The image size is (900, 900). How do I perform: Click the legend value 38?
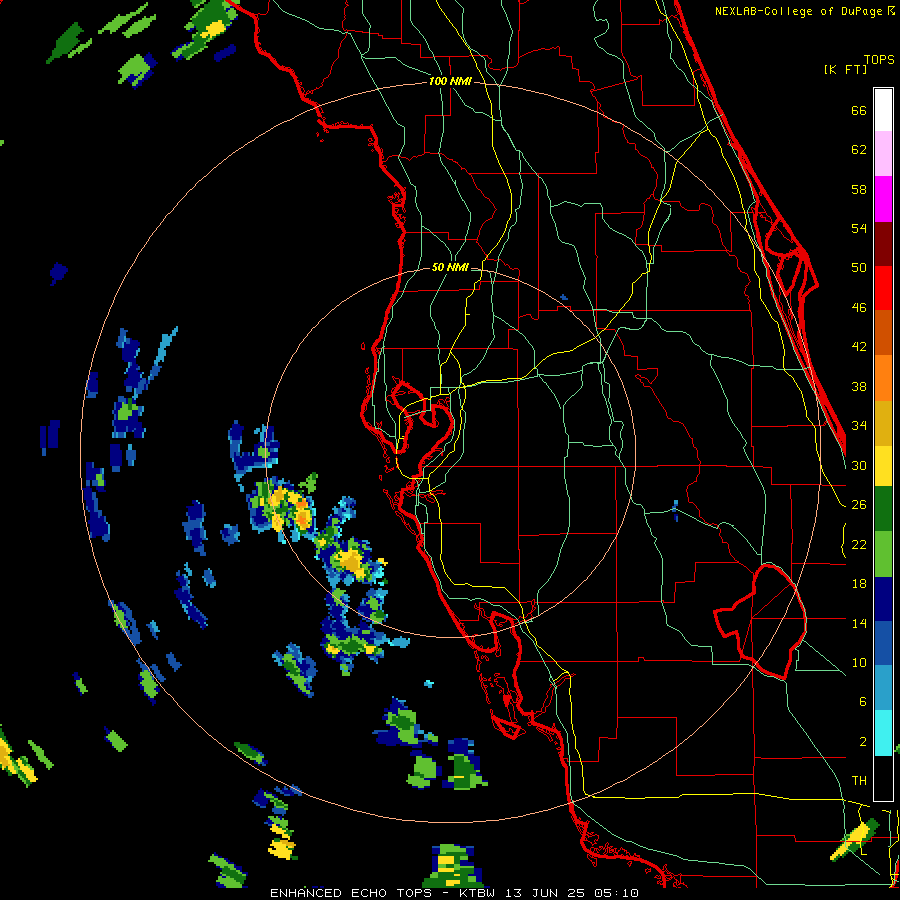coord(859,386)
